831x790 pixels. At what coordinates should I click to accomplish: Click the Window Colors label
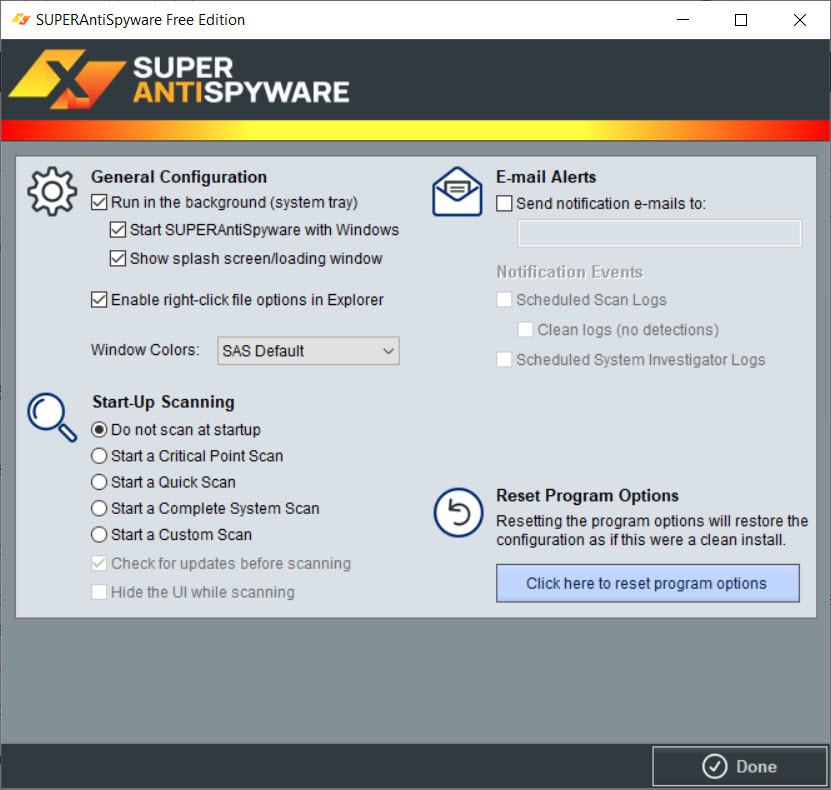(145, 350)
